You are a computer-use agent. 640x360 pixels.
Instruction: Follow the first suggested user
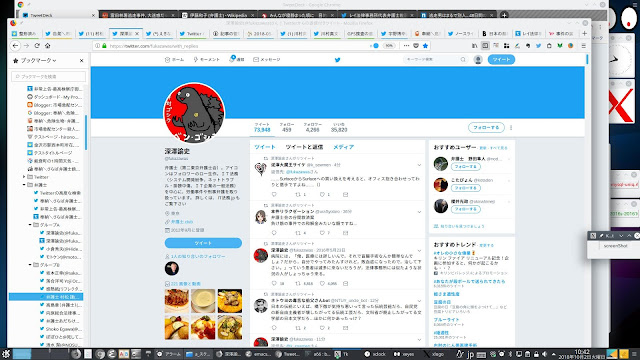pos(466,167)
